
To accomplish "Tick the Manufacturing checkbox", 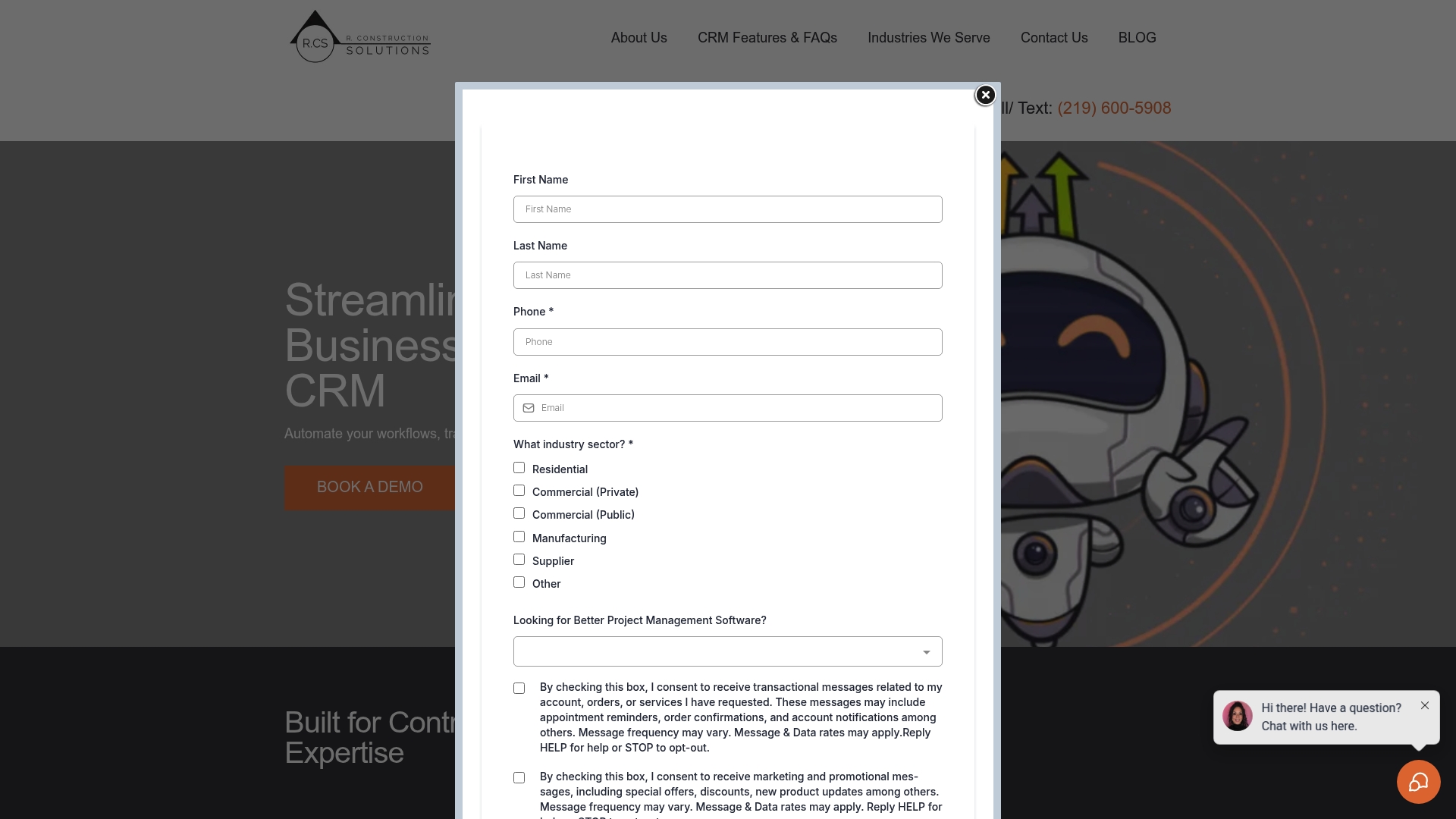I will 519,537.
